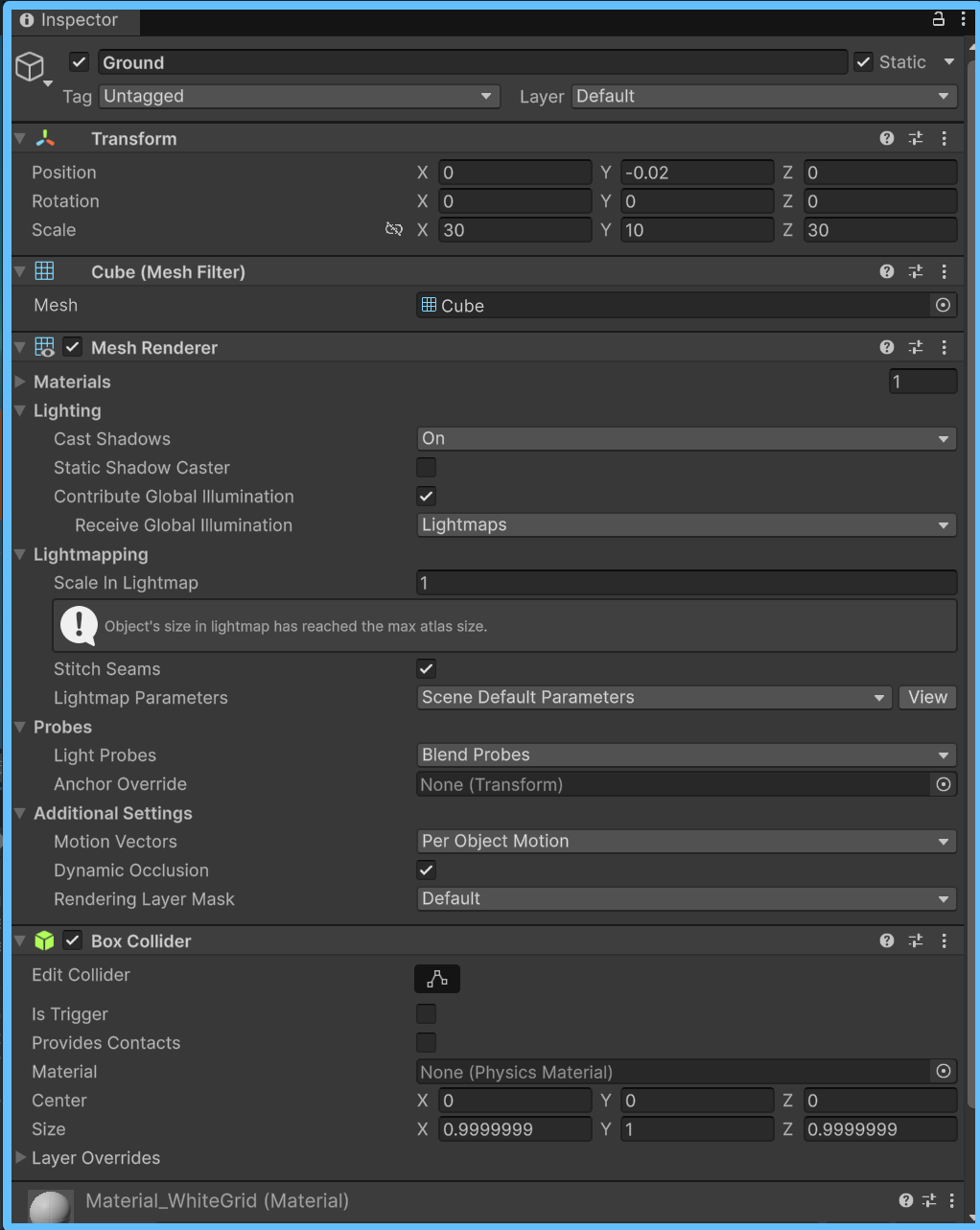Open Material_WhiteGrid more options menu
The width and height of the screenshot is (980, 1230).
952,1200
